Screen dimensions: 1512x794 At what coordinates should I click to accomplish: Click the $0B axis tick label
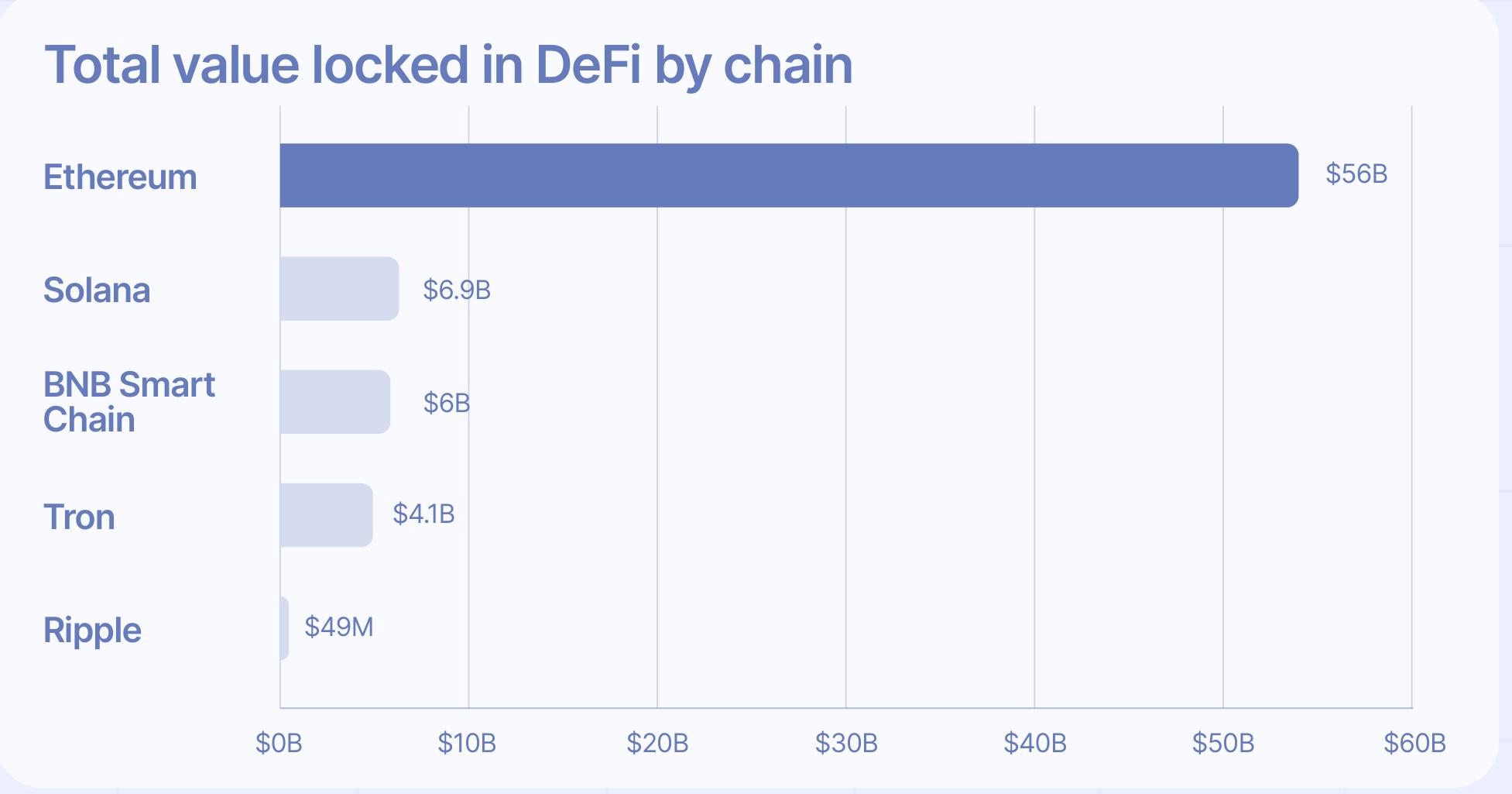point(279,744)
